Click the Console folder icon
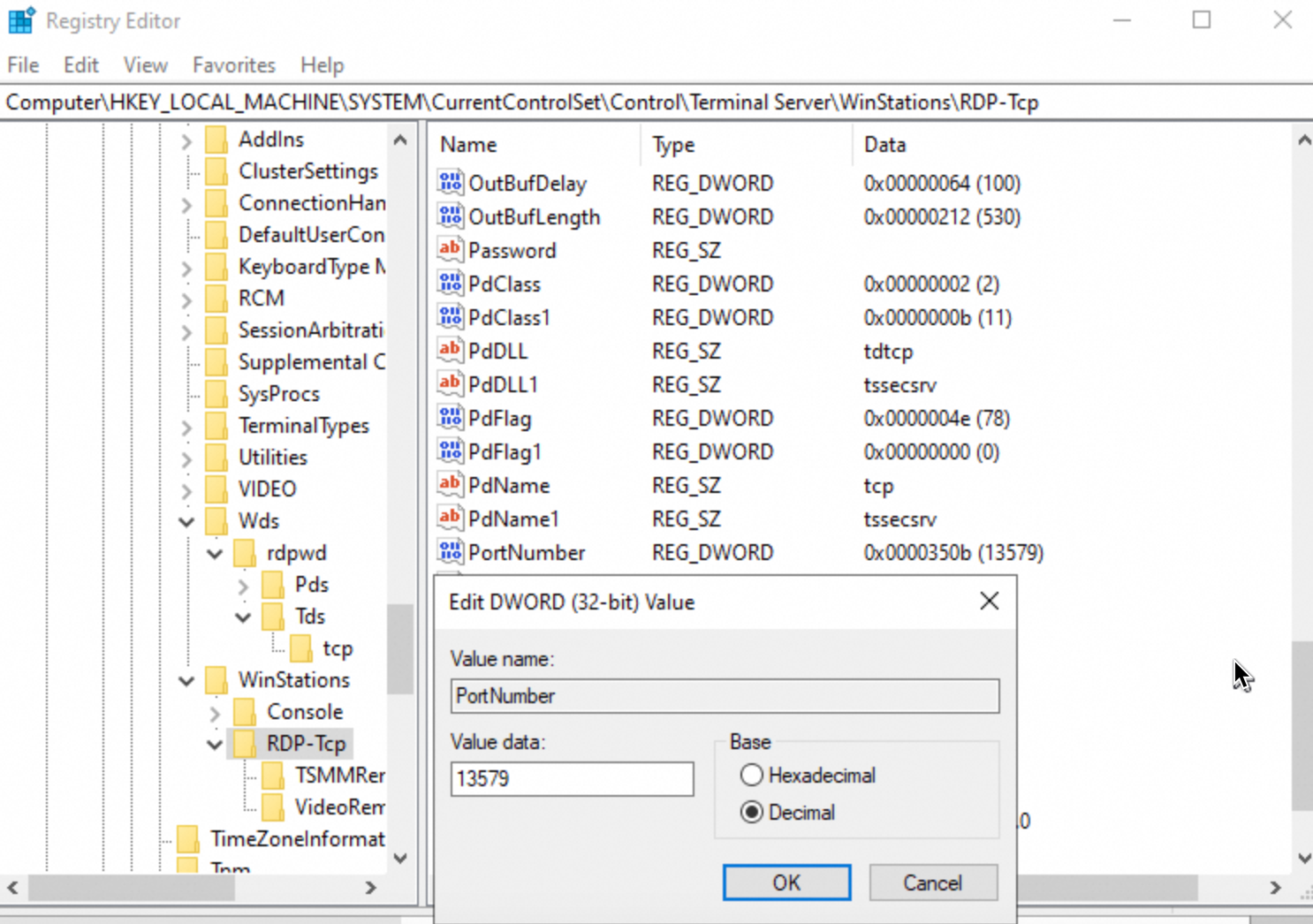This screenshot has width=1313, height=924. click(x=246, y=711)
